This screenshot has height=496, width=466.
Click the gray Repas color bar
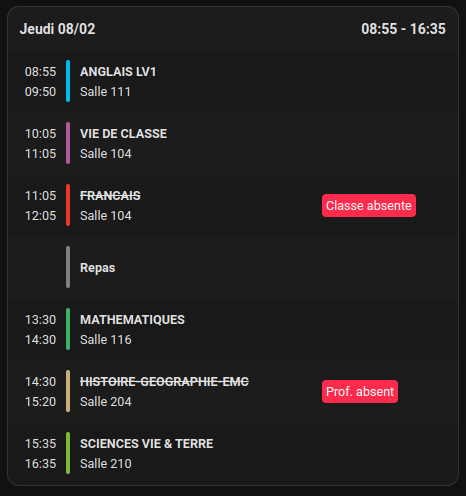click(68, 267)
